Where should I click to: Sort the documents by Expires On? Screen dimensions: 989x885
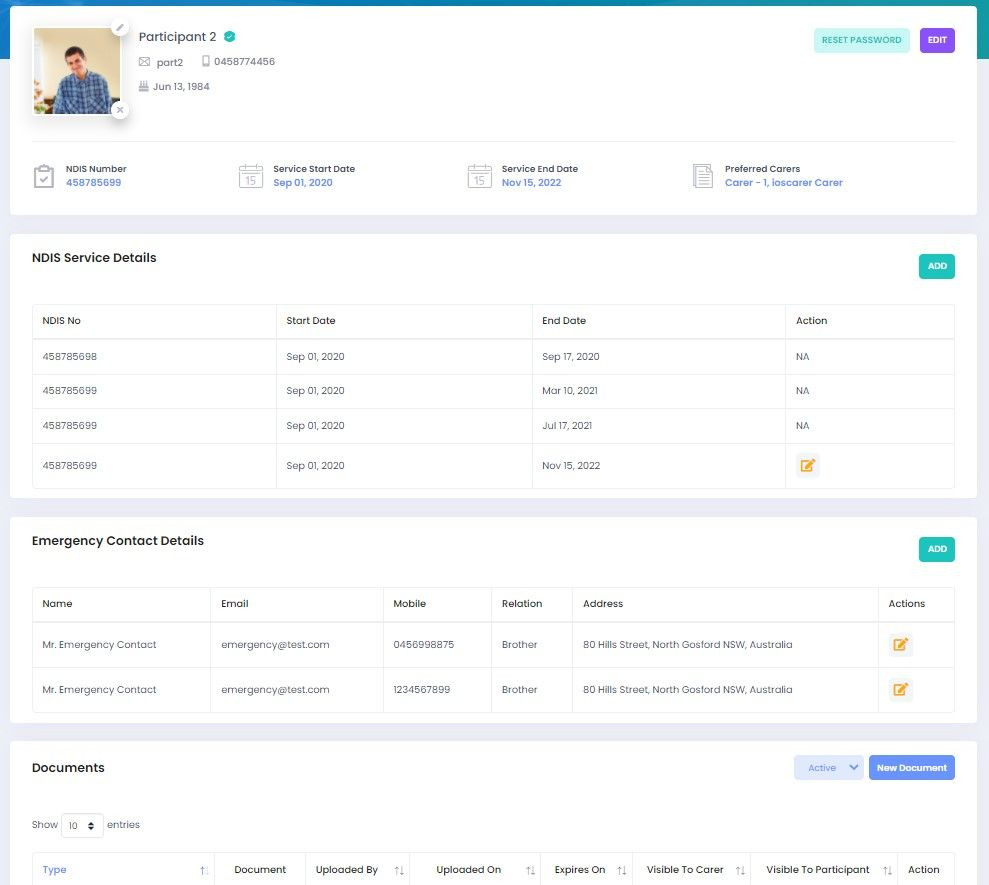click(587, 870)
